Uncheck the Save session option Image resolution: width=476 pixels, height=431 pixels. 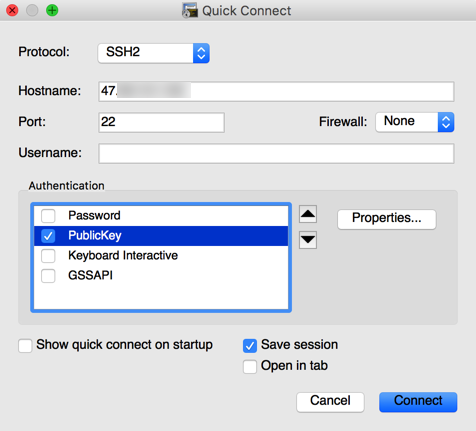point(250,346)
